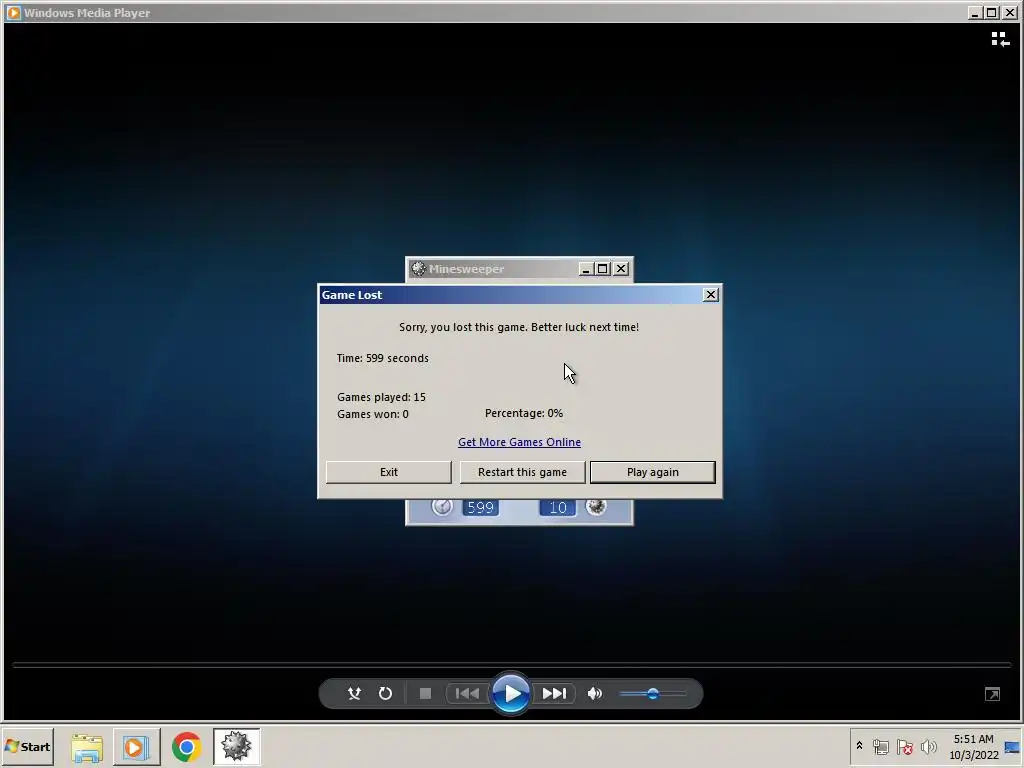Close the Game Lost dialog
Screen dimensions: 1024x768
[711, 295]
